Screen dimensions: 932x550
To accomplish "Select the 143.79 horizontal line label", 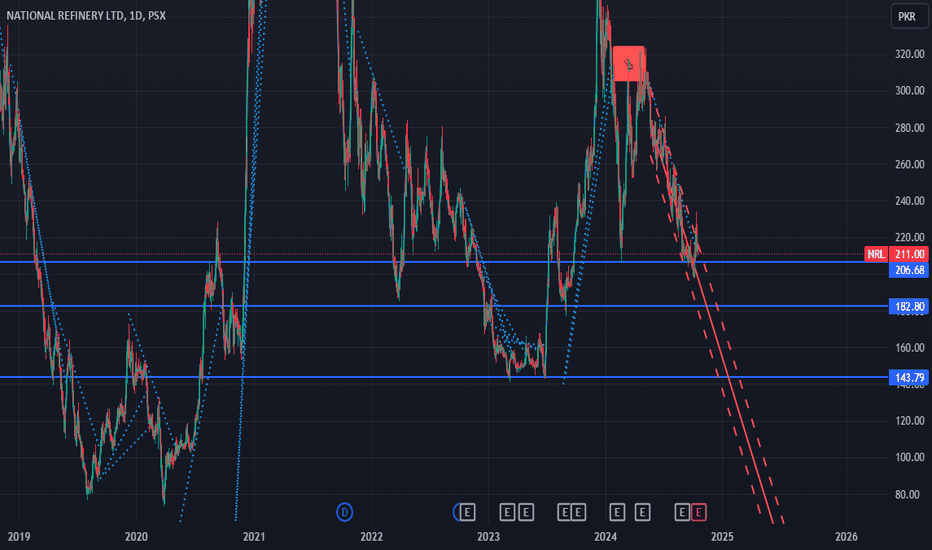I will [x=909, y=378].
